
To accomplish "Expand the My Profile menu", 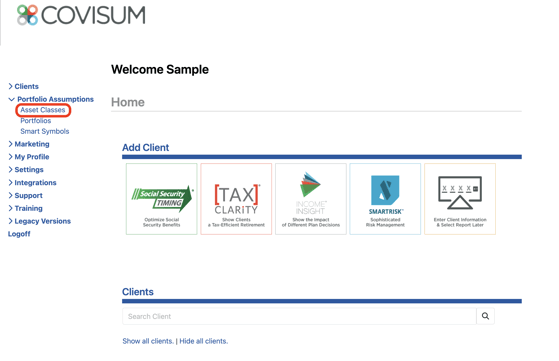I will tap(29, 157).
